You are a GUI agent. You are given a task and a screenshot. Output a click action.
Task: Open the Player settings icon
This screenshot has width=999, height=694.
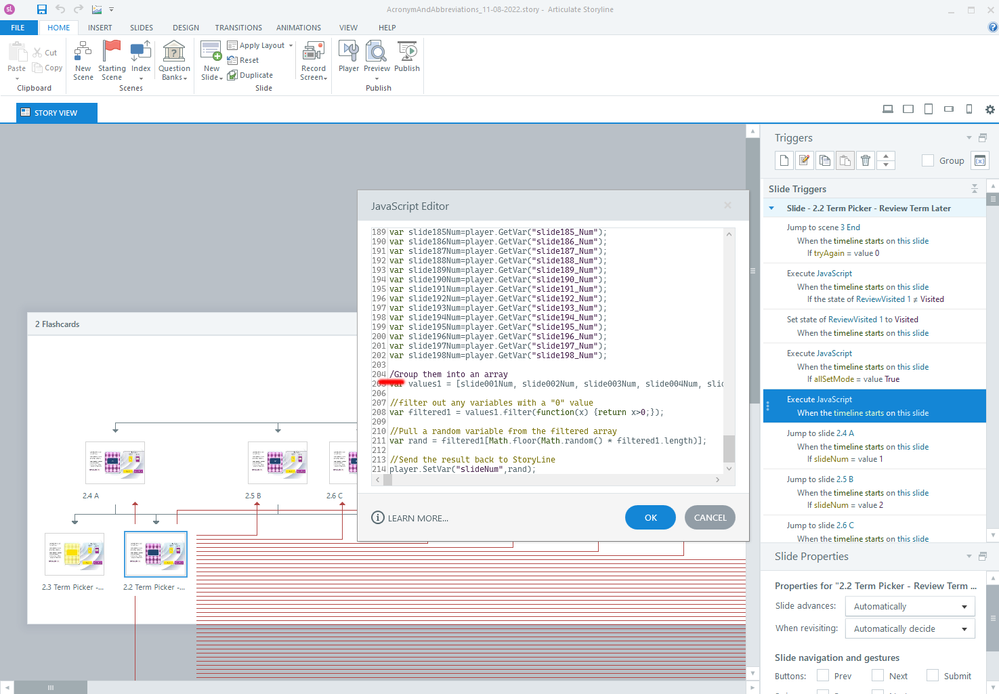click(349, 52)
